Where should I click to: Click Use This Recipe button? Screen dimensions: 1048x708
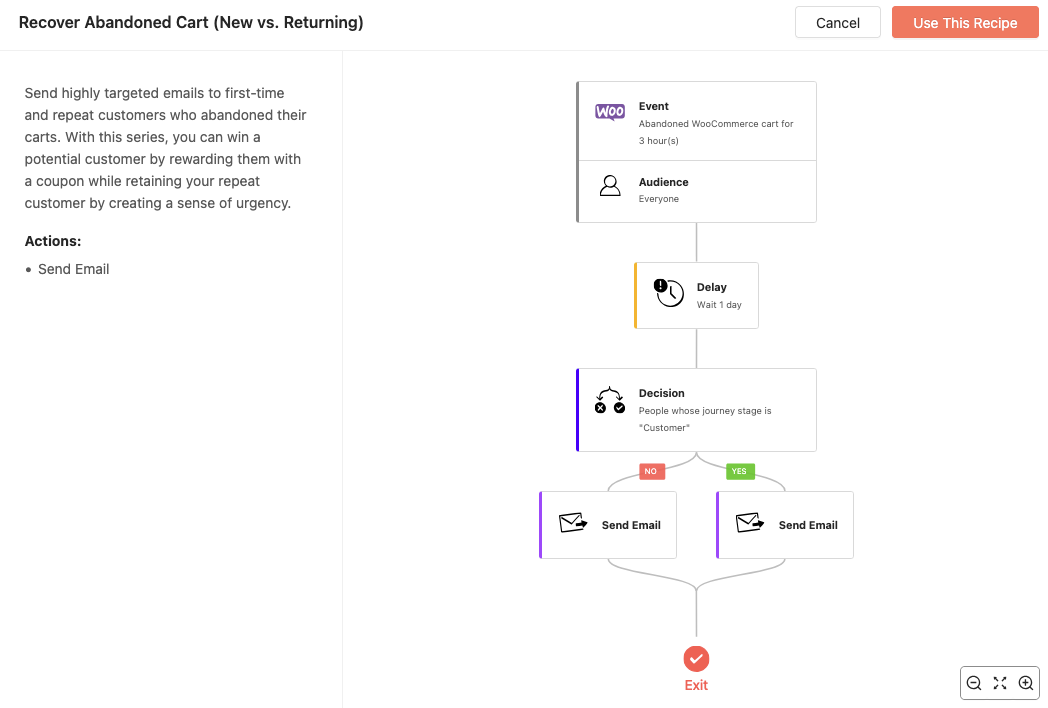click(965, 23)
